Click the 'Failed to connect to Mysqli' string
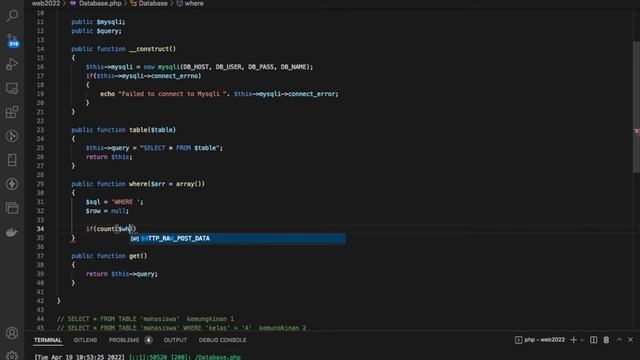 pyautogui.click(x=173, y=94)
